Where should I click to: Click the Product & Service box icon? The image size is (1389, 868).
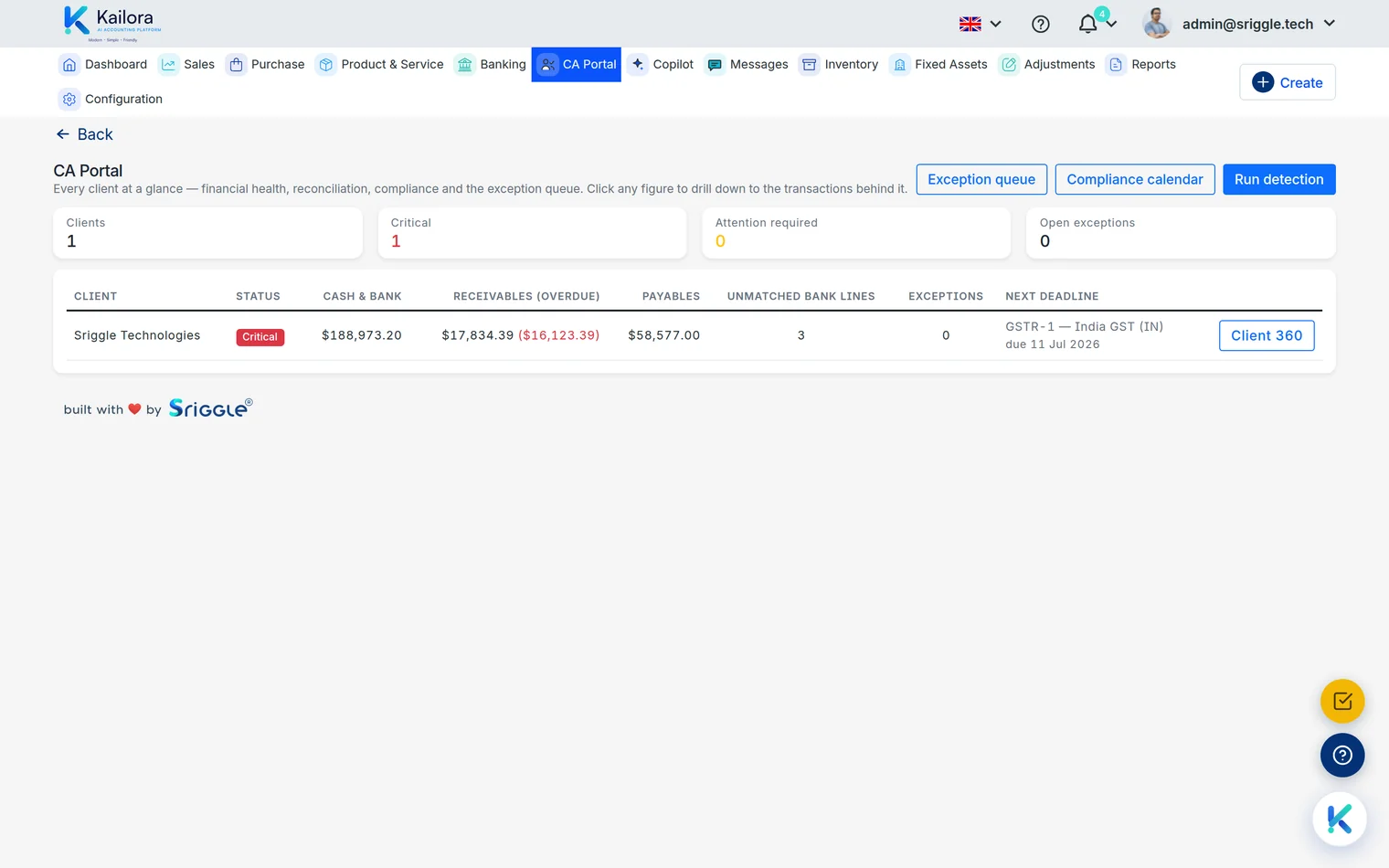pos(326,65)
